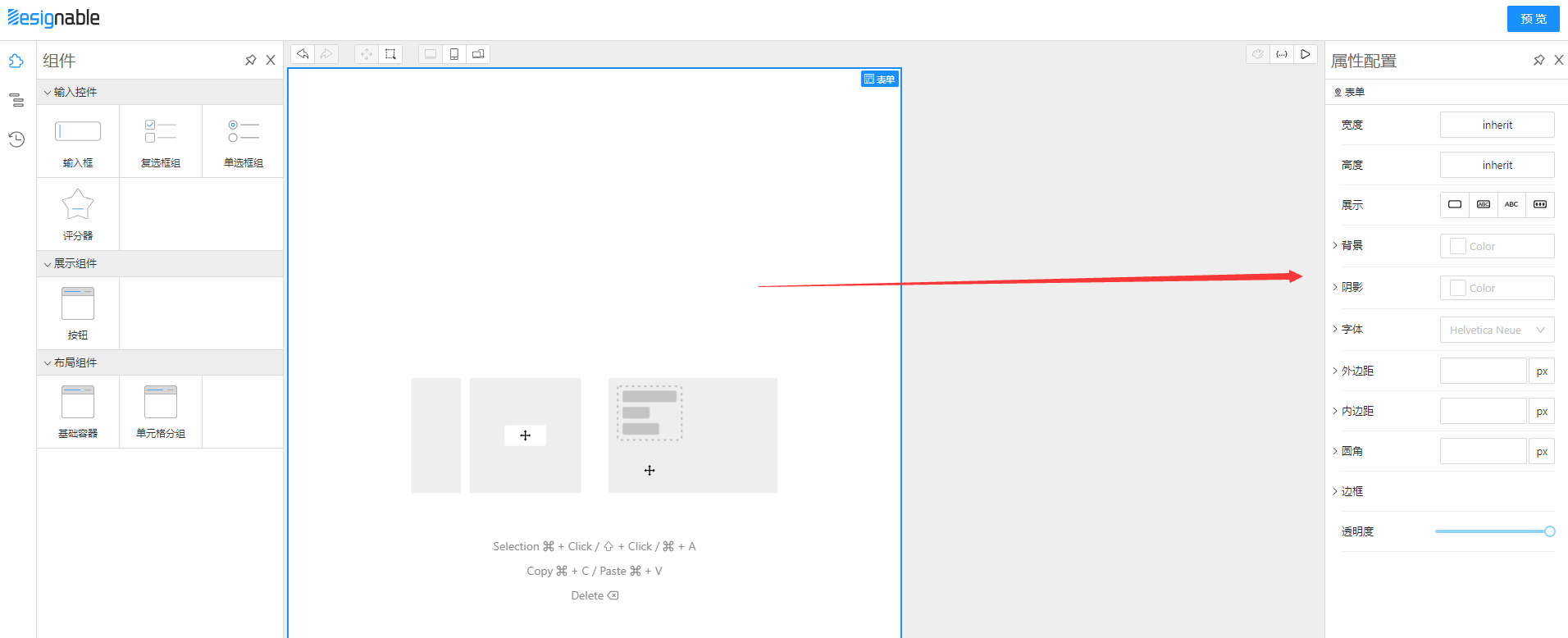Open the Helvetica Neue font dropdown

coord(1497,330)
